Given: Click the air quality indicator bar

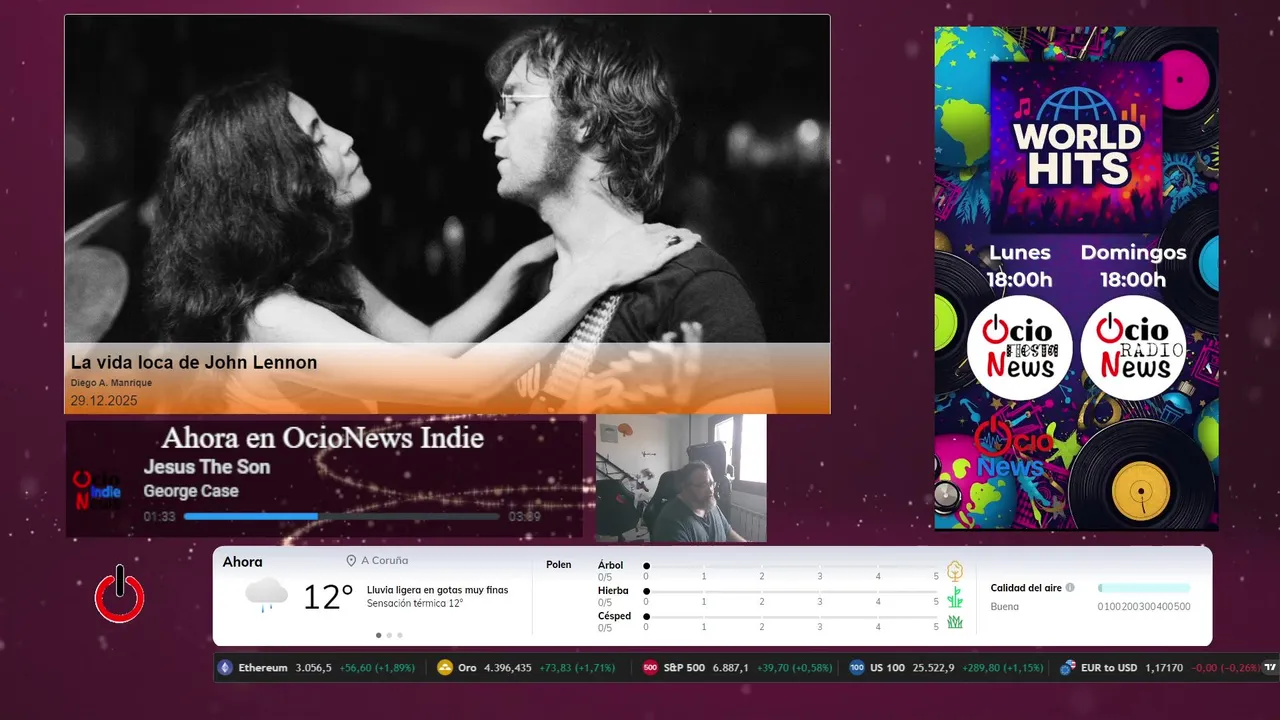Looking at the screenshot, I should click(1144, 588).
